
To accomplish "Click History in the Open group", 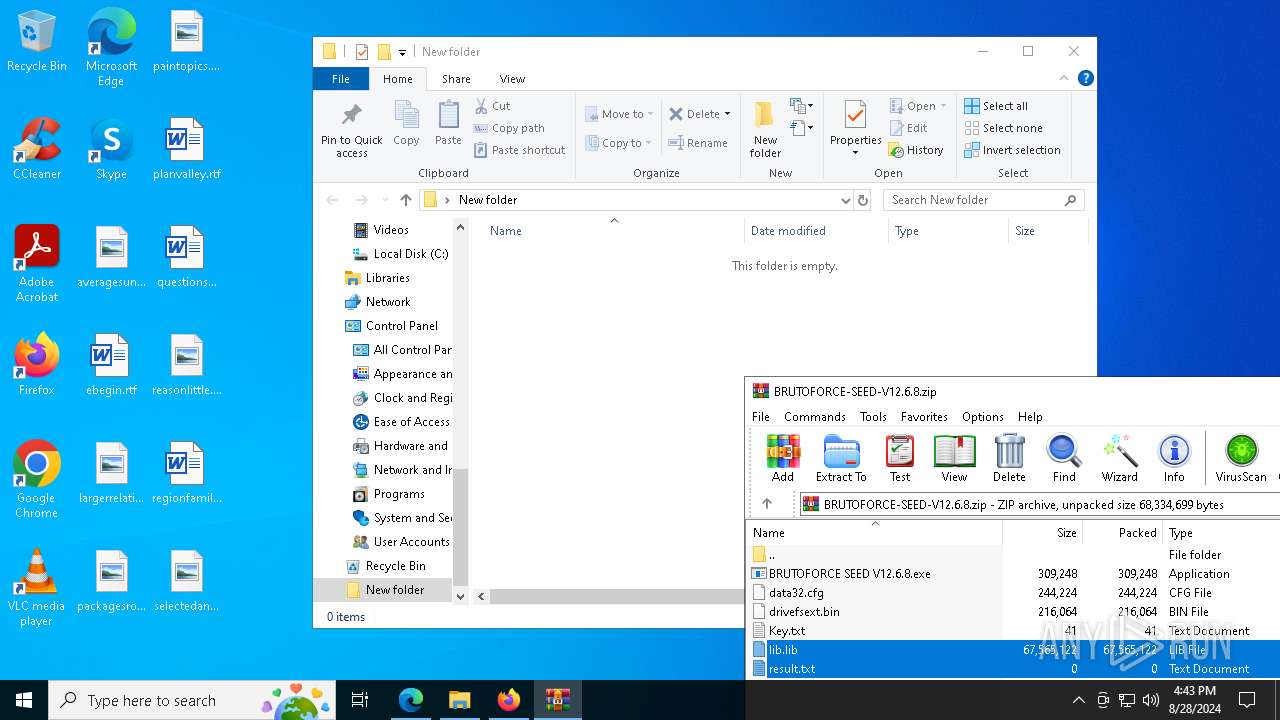I will (915, 150).
